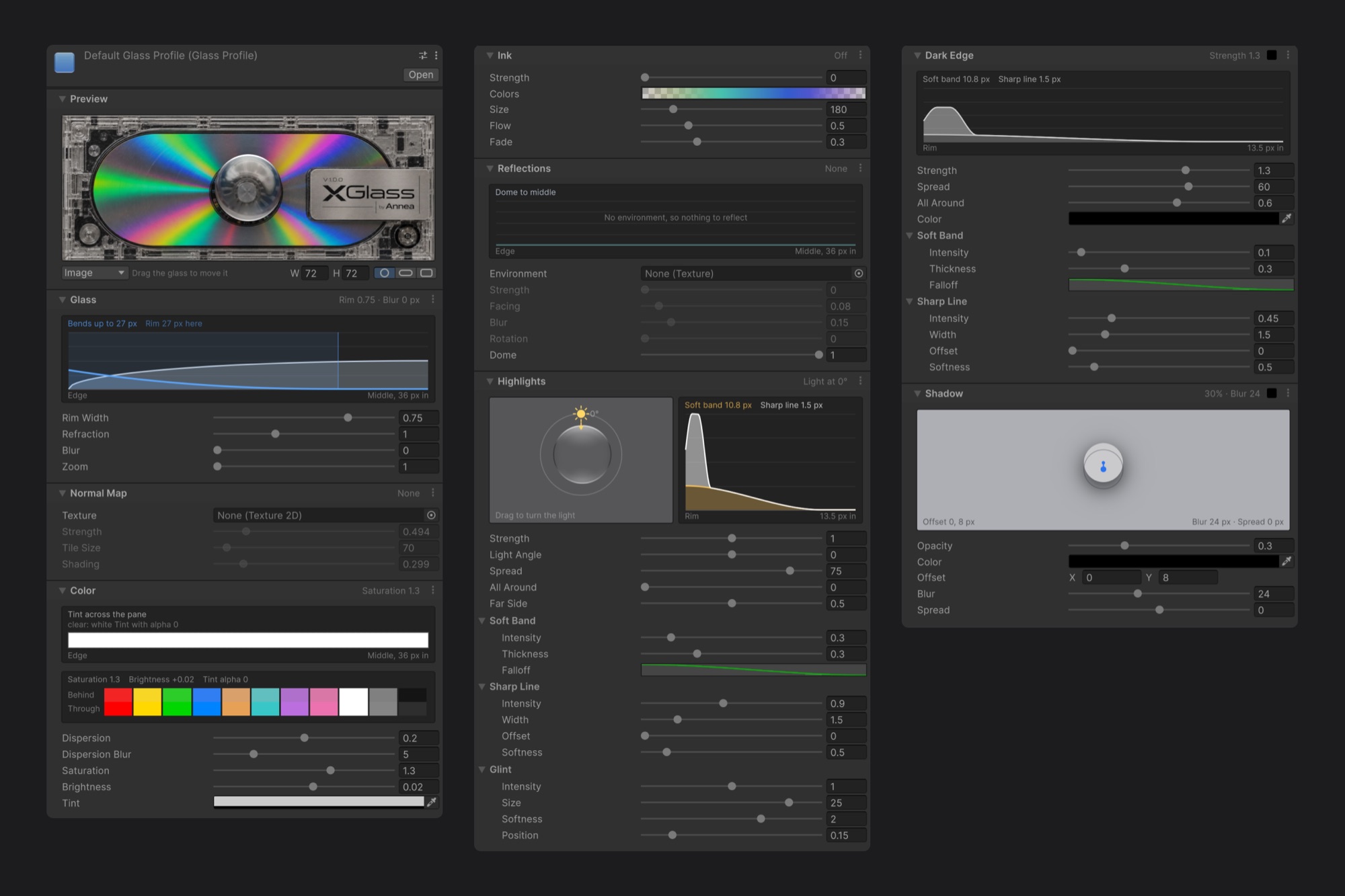This screenshot has height=896, width=1345.
Task: Open the Reflections section options menu
Action: (860, 168)
